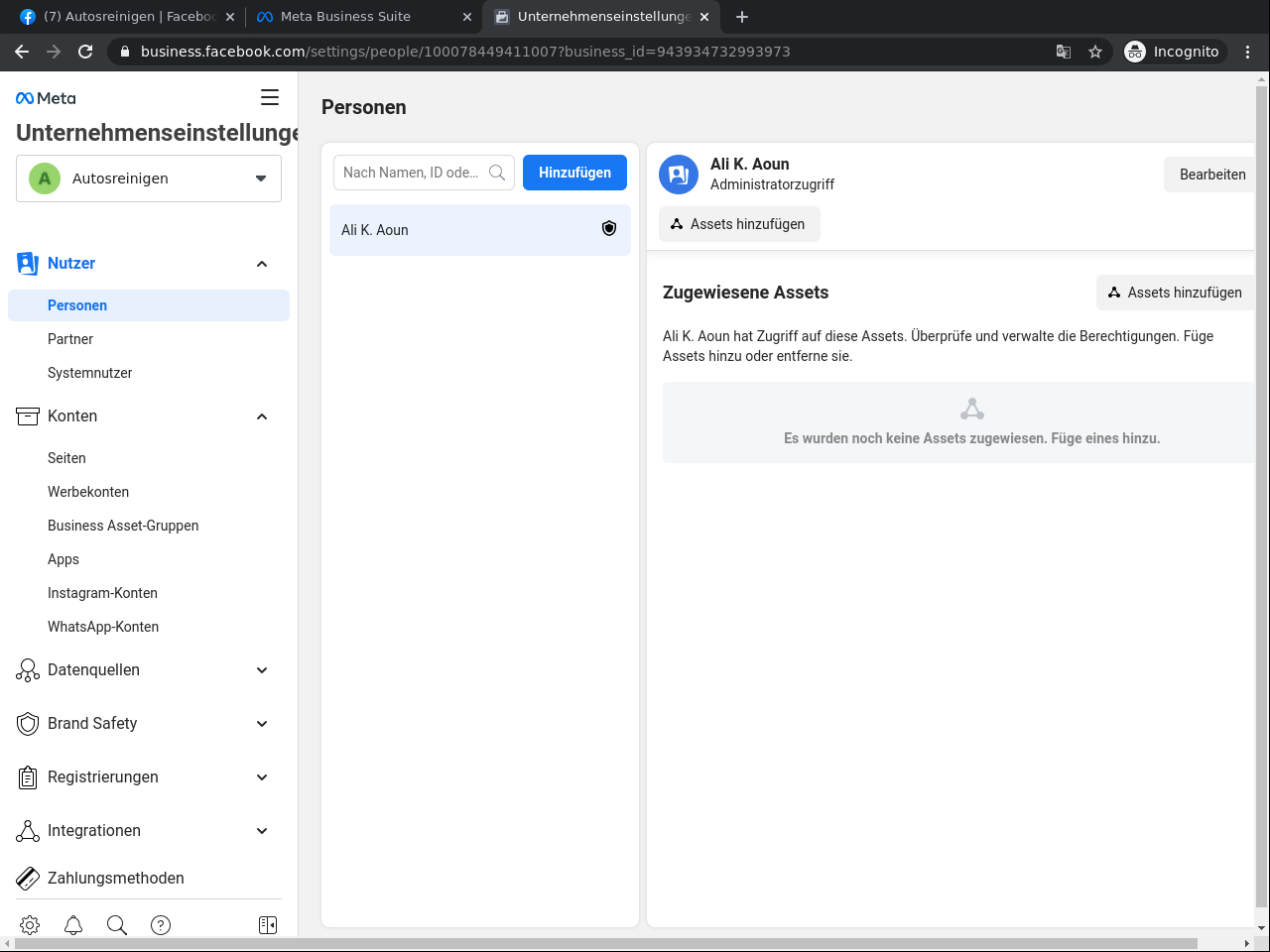
Task: Click the Meta logo in the sidebar
Action: click(x=46, y=98)
